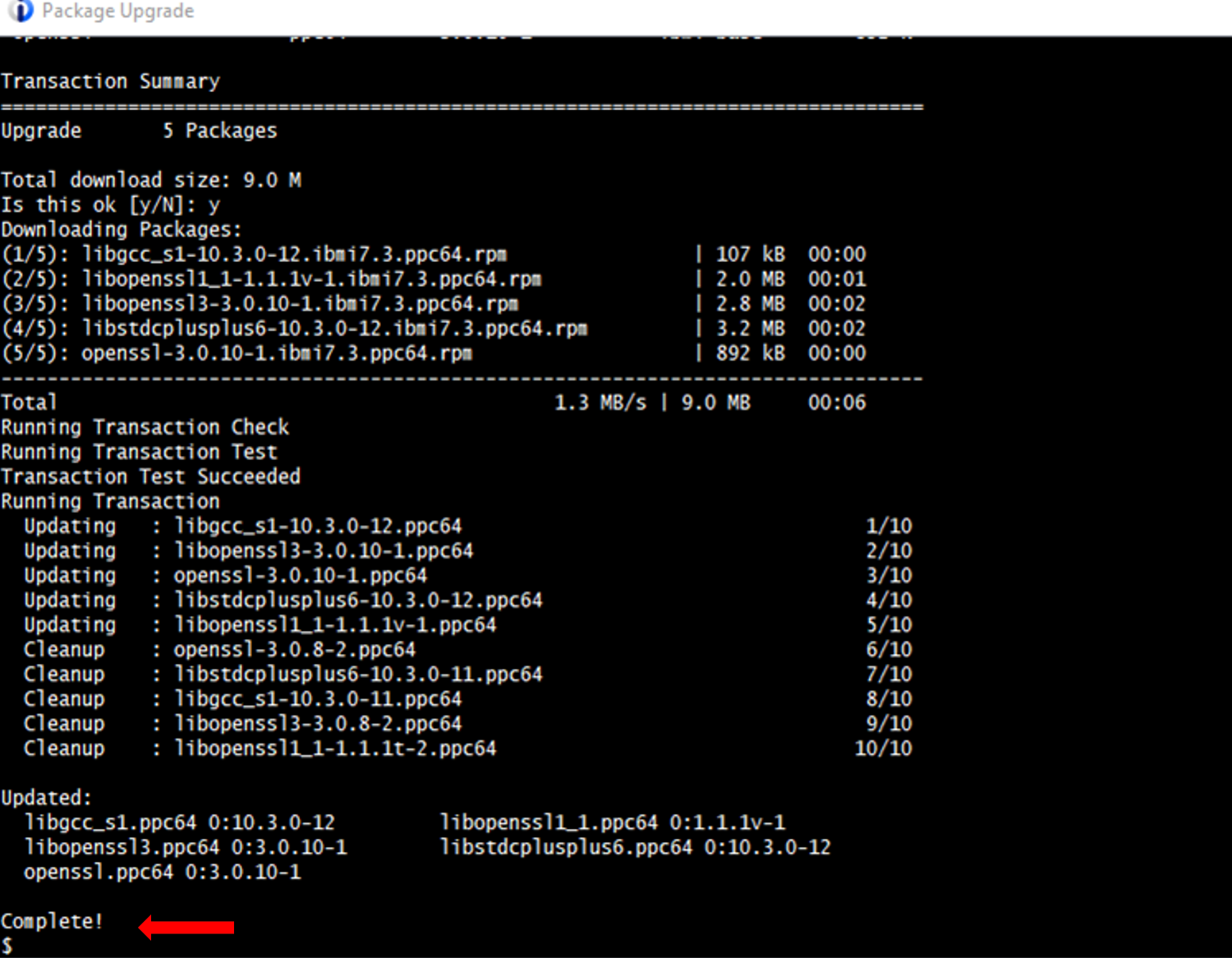Click the Running Transaction Check line
This screenshot has width=1232, height=958.
(x=144, y=426)
